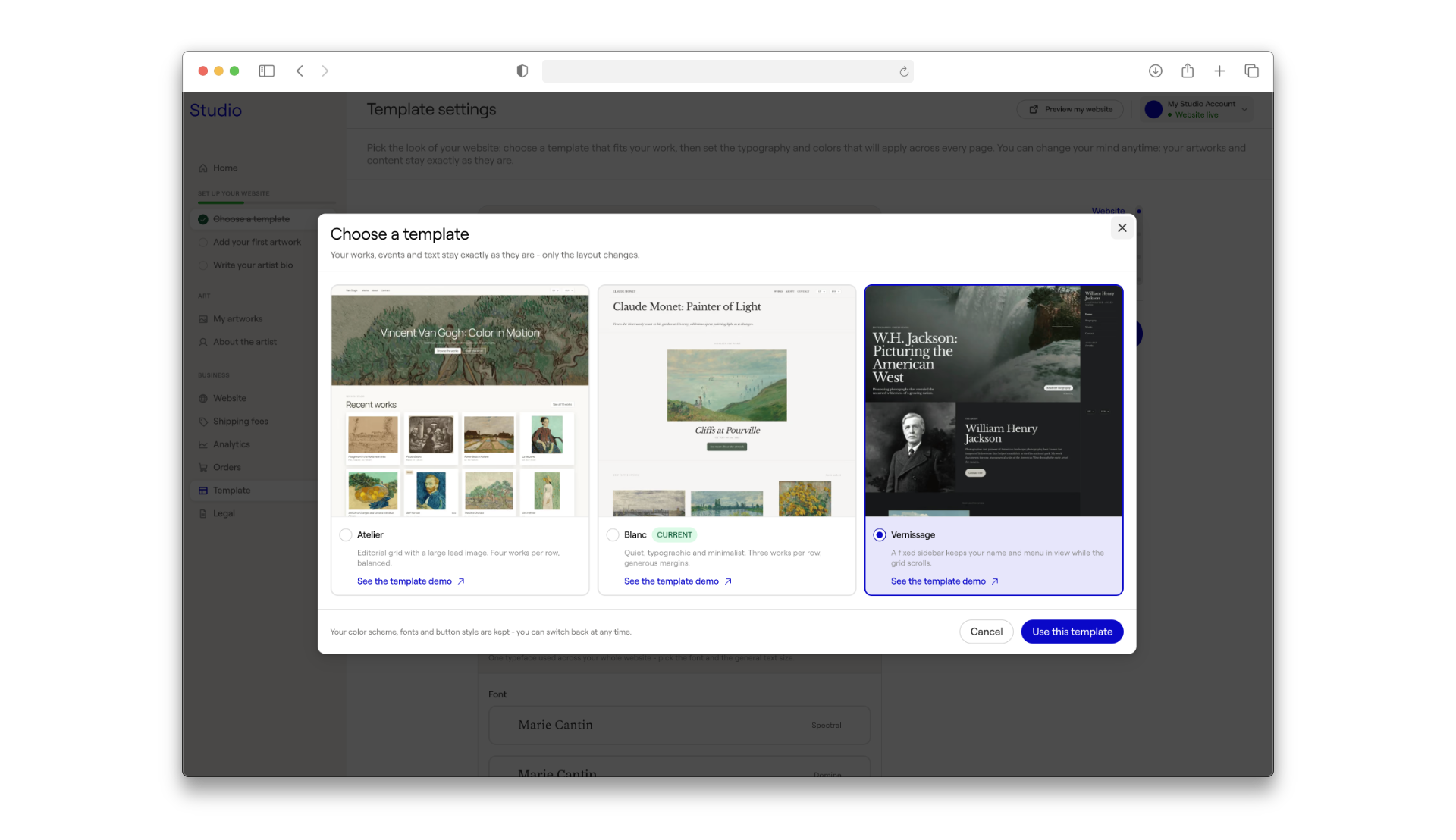Open the Atelier template demo link
Screen dimensions: 1456x840
[410, 581]
